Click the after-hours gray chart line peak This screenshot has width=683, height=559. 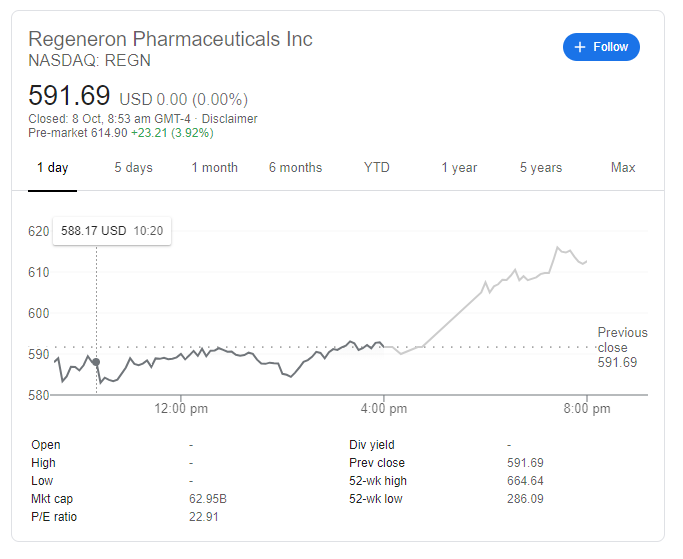[x=558, y=247]
